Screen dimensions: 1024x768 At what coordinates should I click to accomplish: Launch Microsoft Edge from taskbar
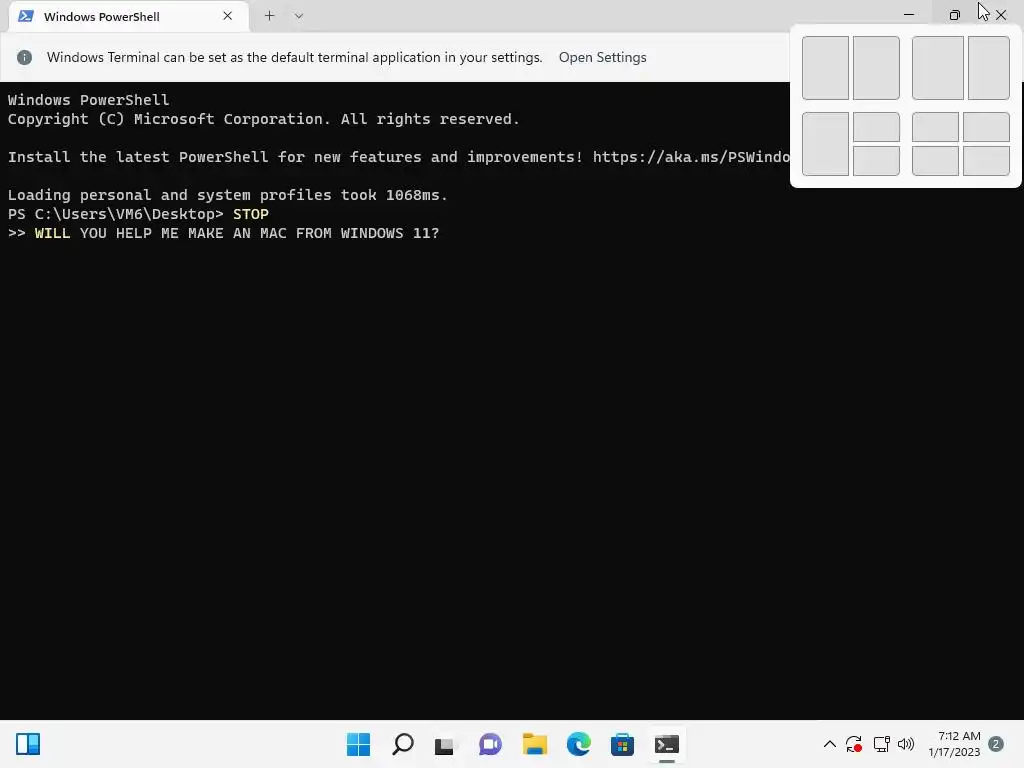tap(579, 744)
